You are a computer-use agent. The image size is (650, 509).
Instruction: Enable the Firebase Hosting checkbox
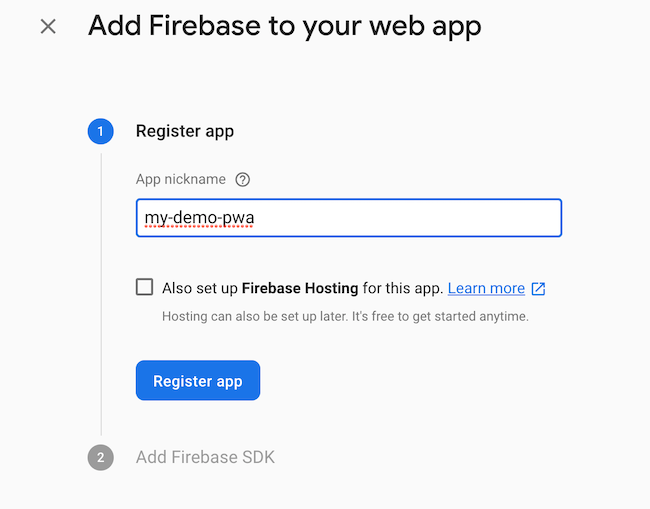(144, 287)
